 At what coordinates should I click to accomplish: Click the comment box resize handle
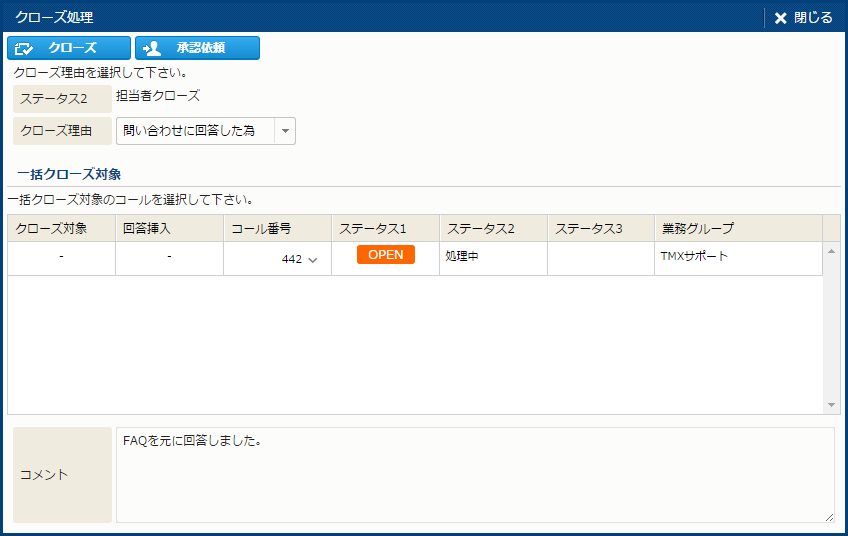[829, 517]
